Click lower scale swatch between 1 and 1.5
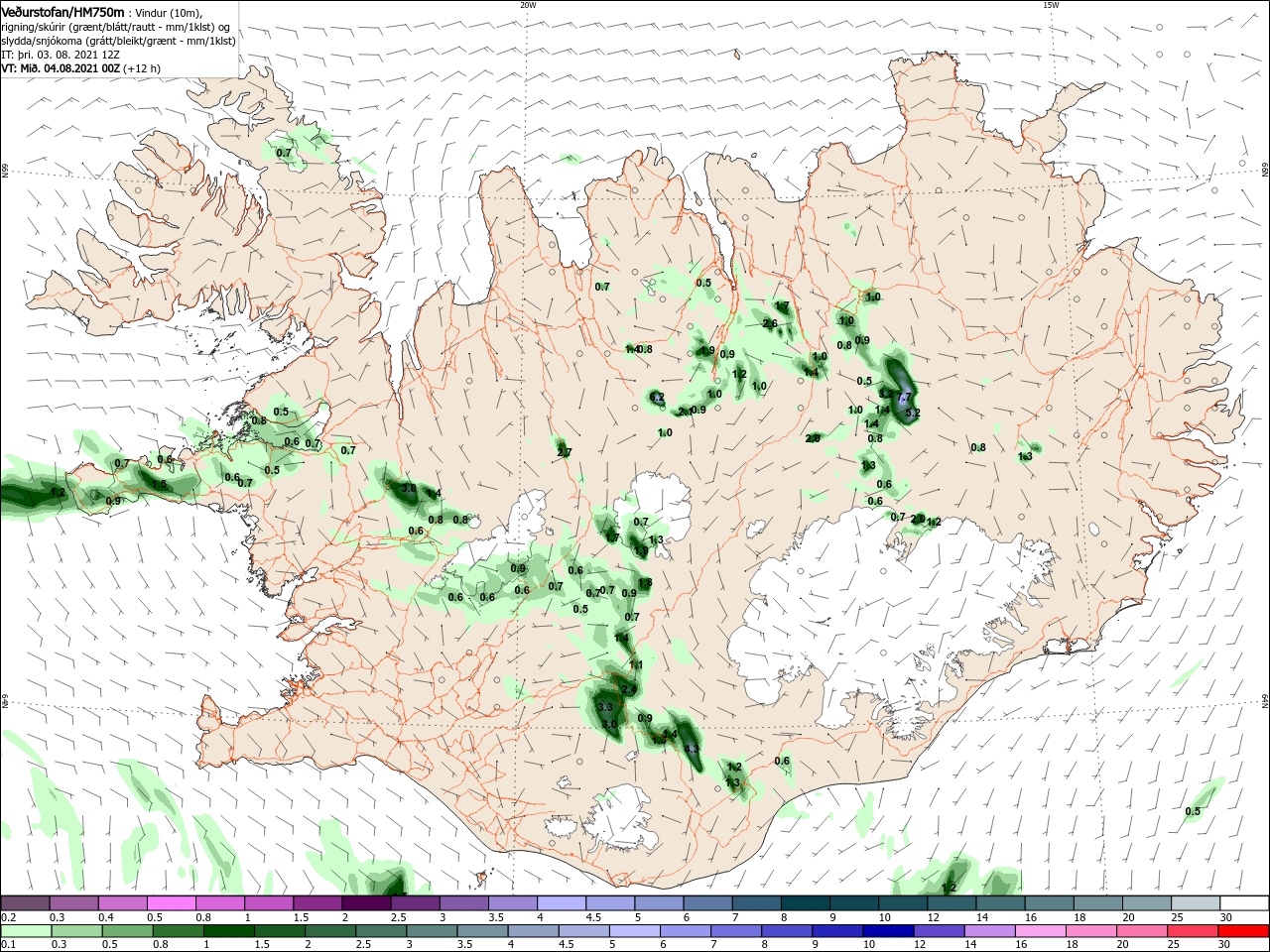Screen dimensions: 1270x952 (228, 931)
